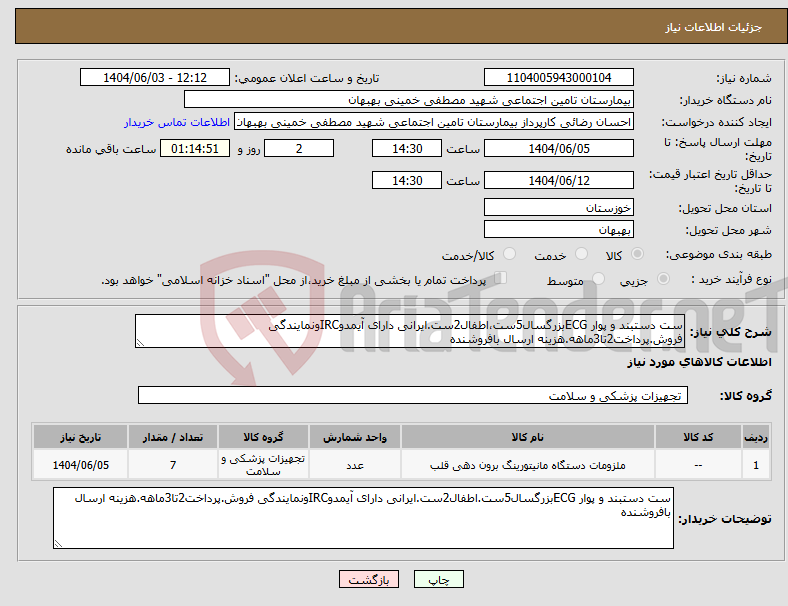Open the اطلاعات تماس خریدار link

click(177, 122)
